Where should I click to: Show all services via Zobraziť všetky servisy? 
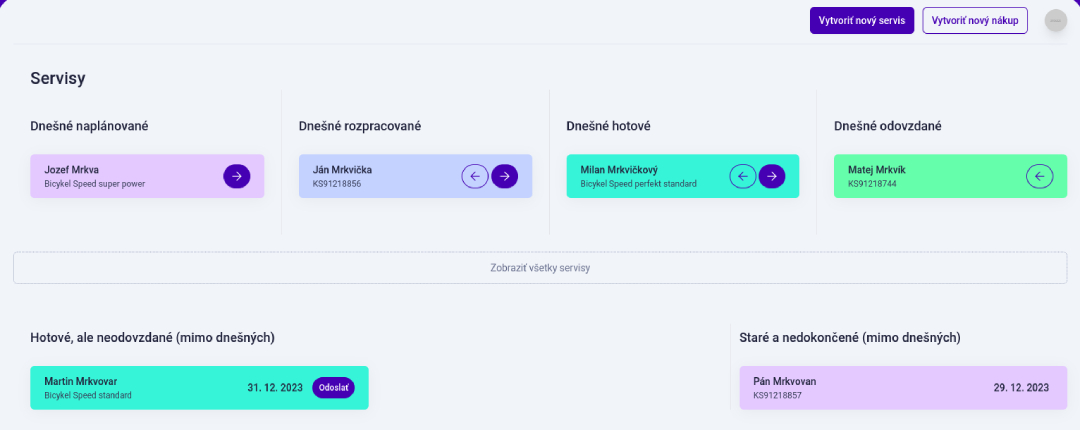coord(540,268)
